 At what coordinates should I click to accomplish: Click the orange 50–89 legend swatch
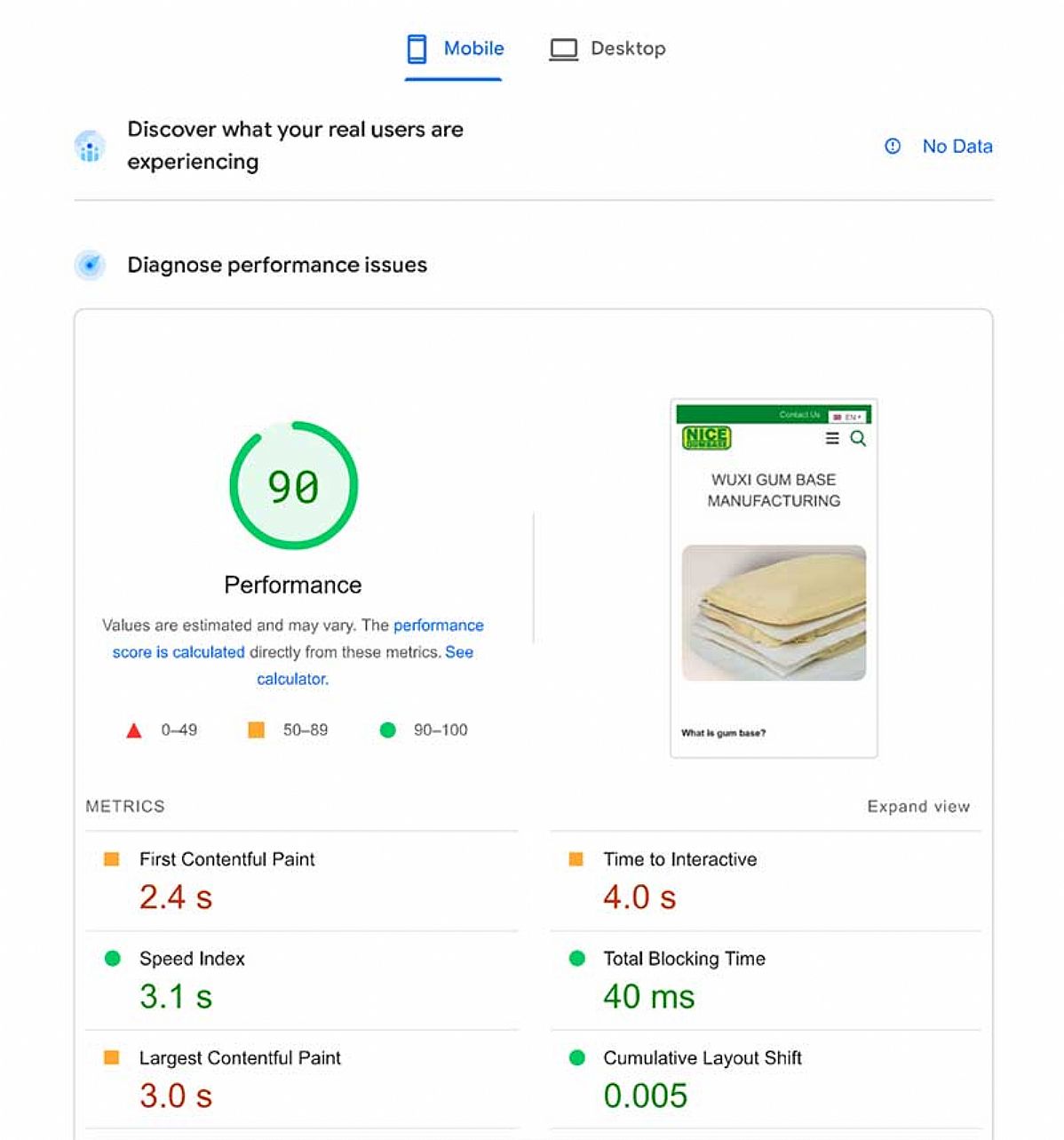pyautogui.click(x=256, y=730)
